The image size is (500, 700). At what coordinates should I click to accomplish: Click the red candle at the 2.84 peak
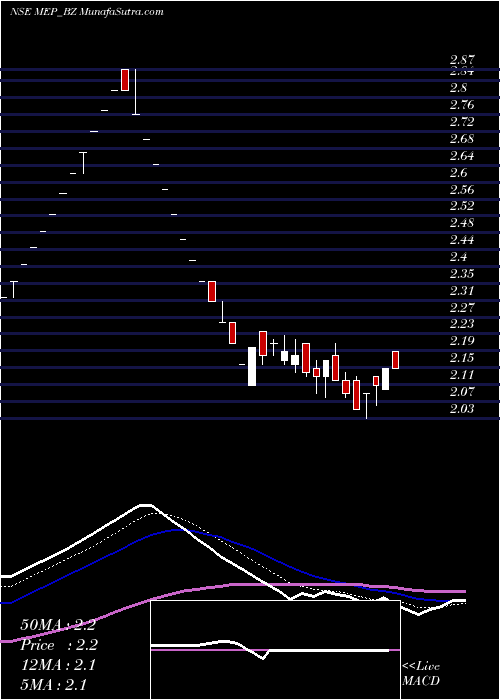[x=125, y=80]
